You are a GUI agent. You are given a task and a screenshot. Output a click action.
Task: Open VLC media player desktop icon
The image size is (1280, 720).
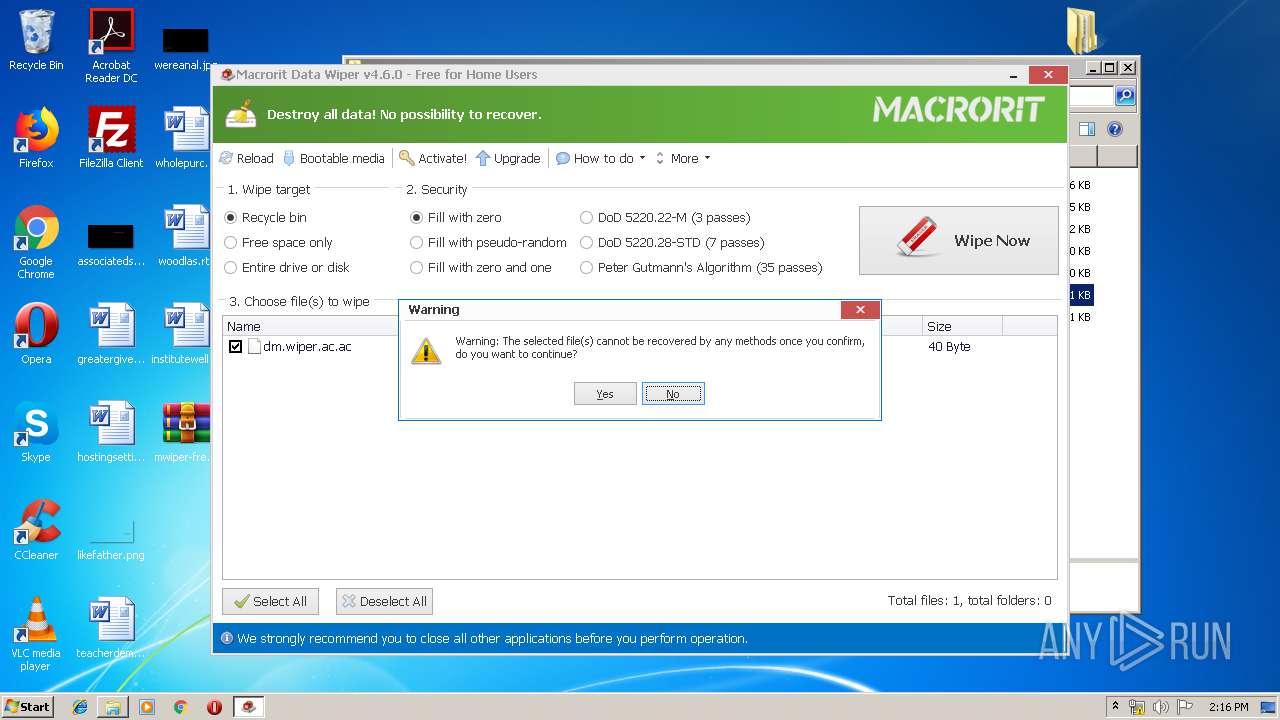pyautogui.click(x=36, y=634)
